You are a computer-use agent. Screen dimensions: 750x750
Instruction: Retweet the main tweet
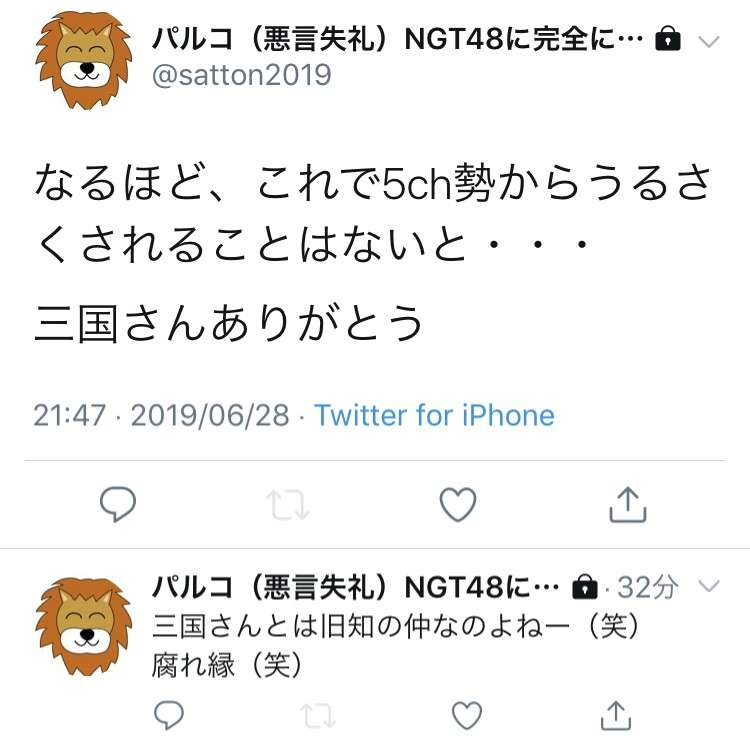tap(288, 505)
